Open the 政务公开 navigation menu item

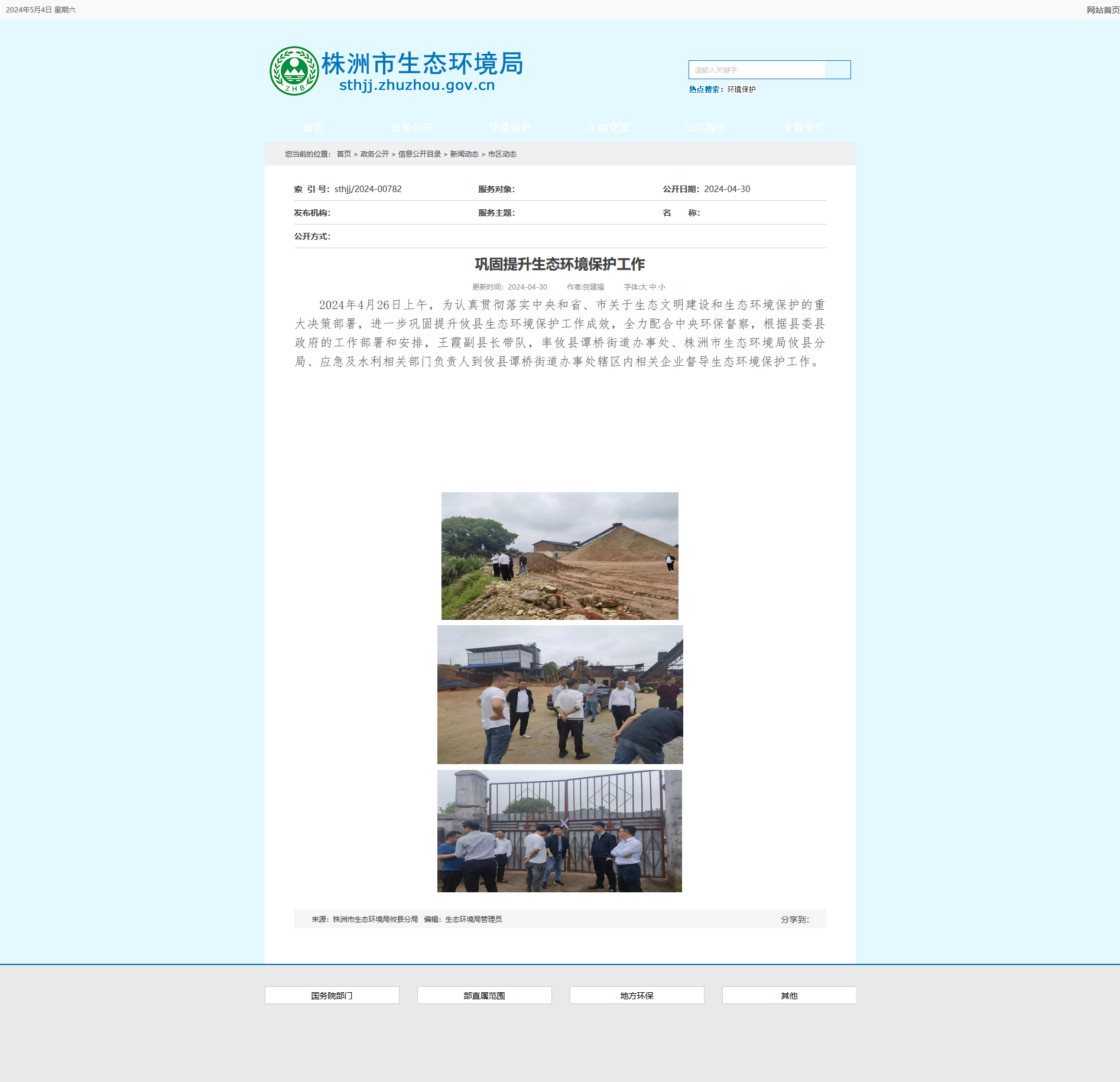(412, 128)
